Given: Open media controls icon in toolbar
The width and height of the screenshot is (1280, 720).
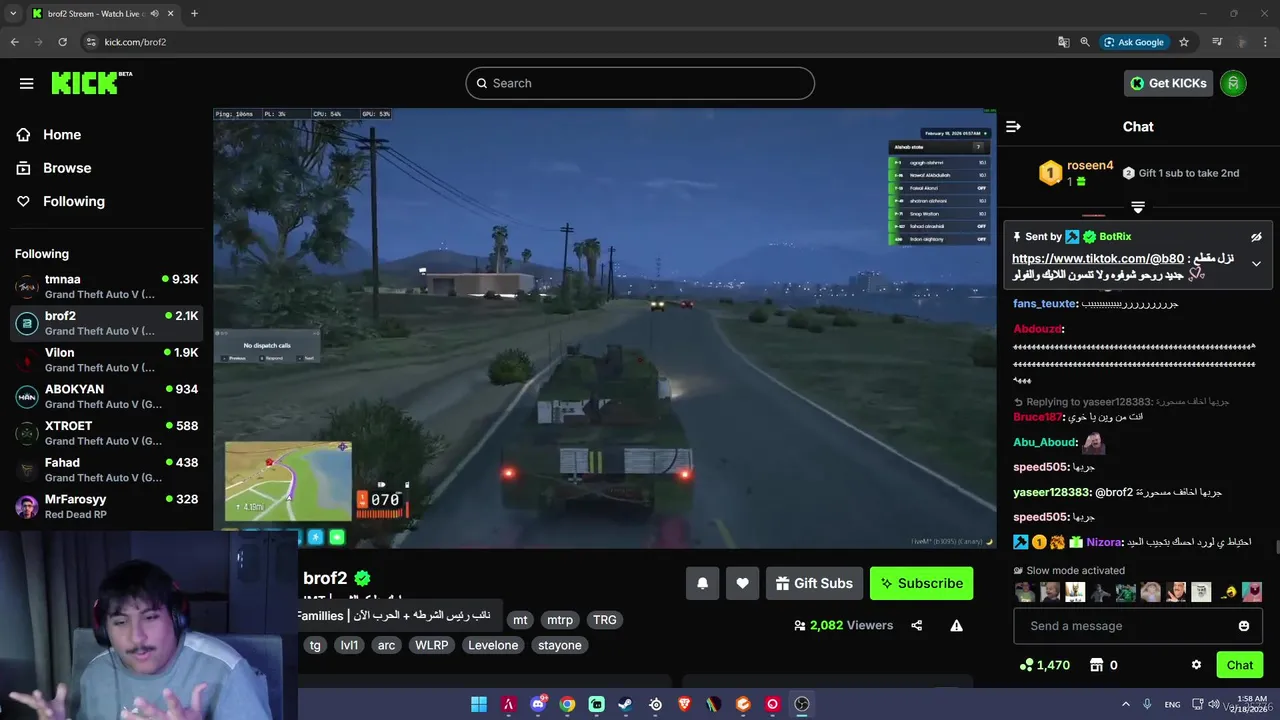Looking at the screenshot, I should click(x=1217, y=42).
